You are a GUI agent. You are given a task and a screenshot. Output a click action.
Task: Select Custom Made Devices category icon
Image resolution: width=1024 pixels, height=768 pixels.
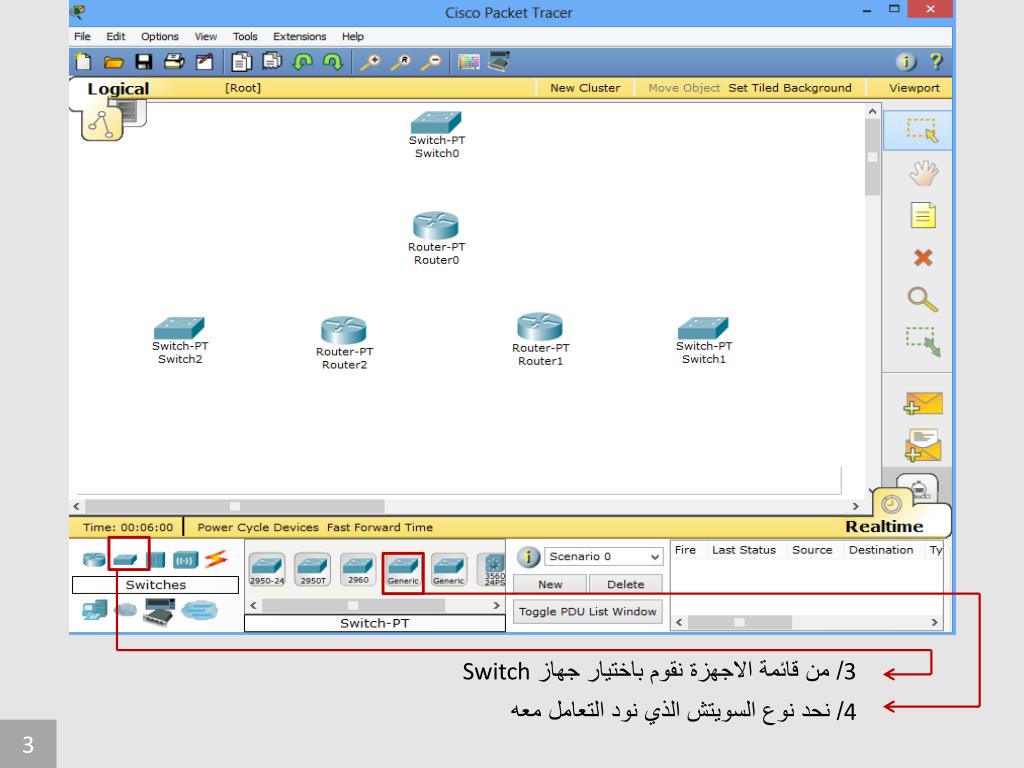[159, 612]
